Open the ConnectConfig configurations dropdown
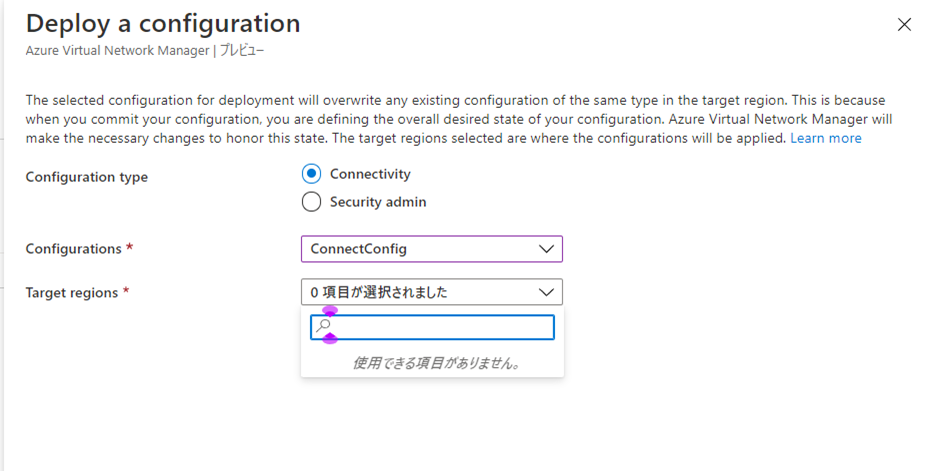 point(420,248)
